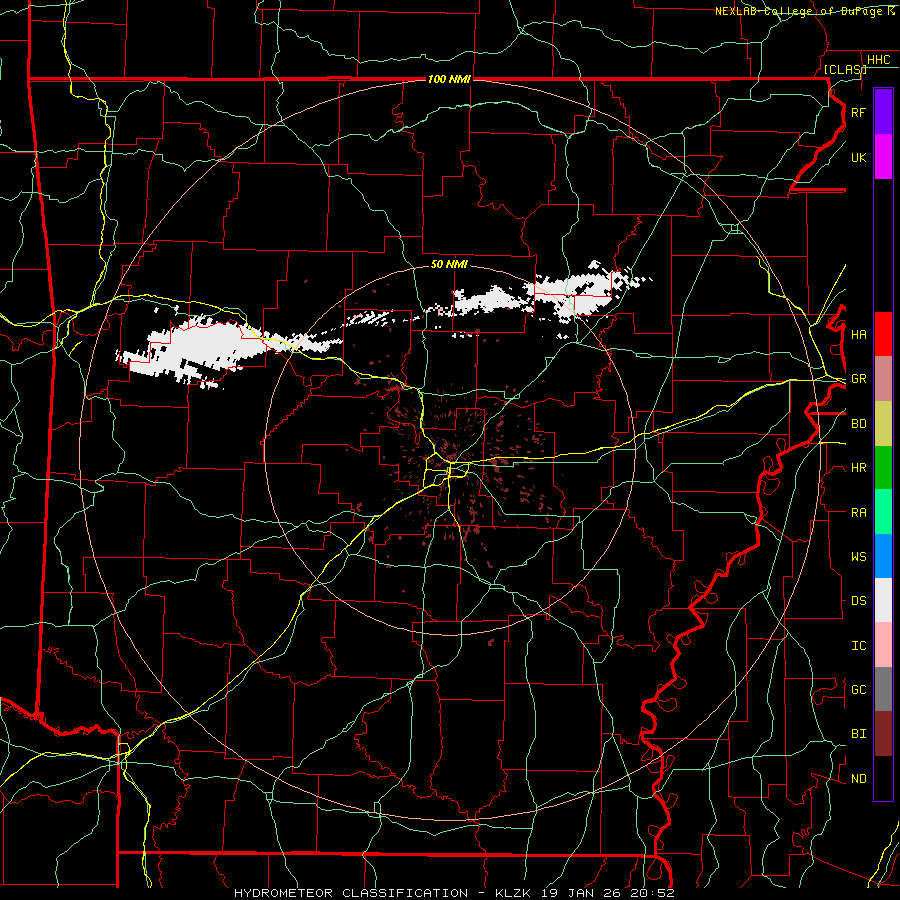This screenshot has height=900, width=900.
Task: Click the 100 NMI range ring label
Action: [449, 79]
